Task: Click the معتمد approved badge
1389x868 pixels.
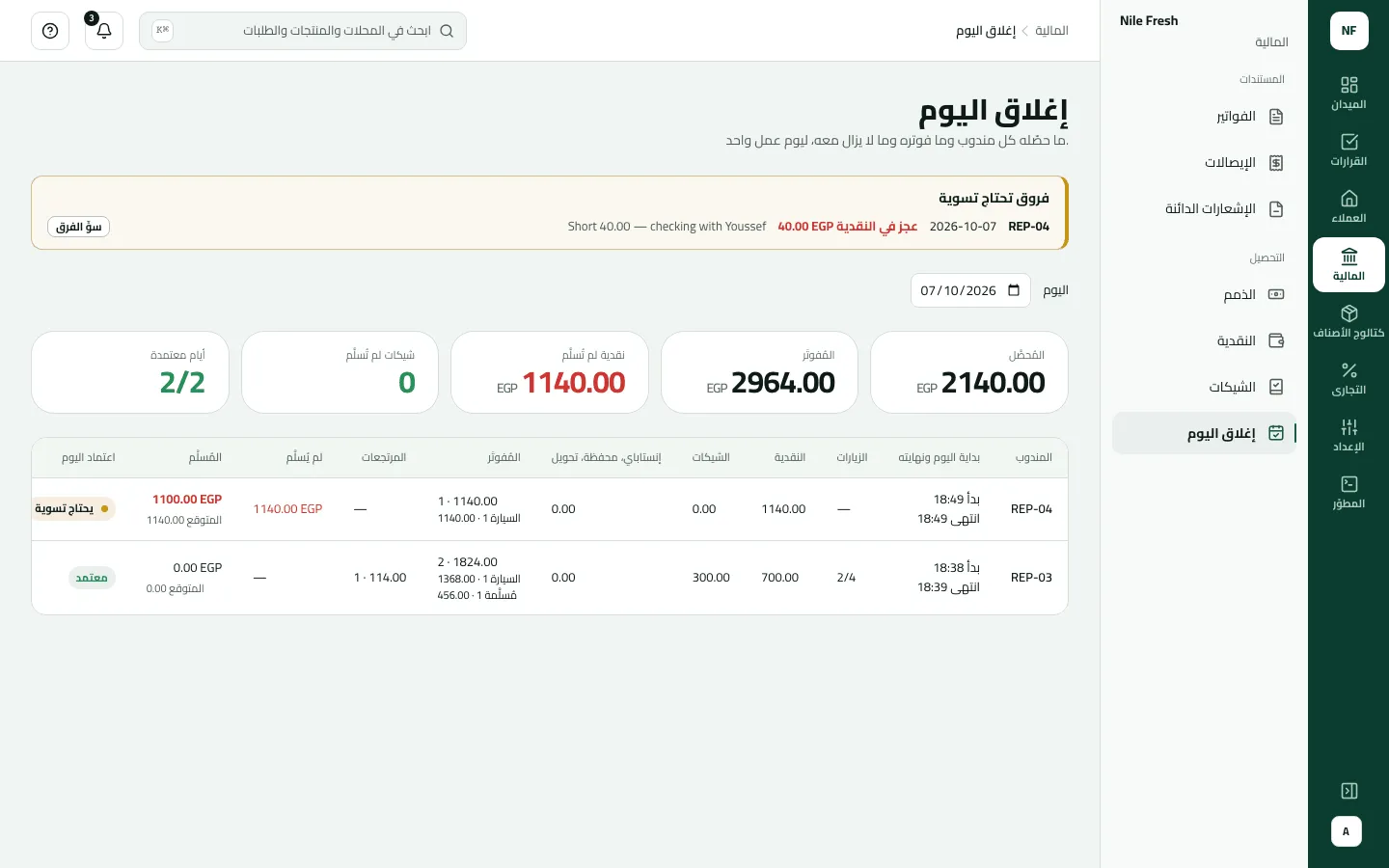Action: coord(92,578)
